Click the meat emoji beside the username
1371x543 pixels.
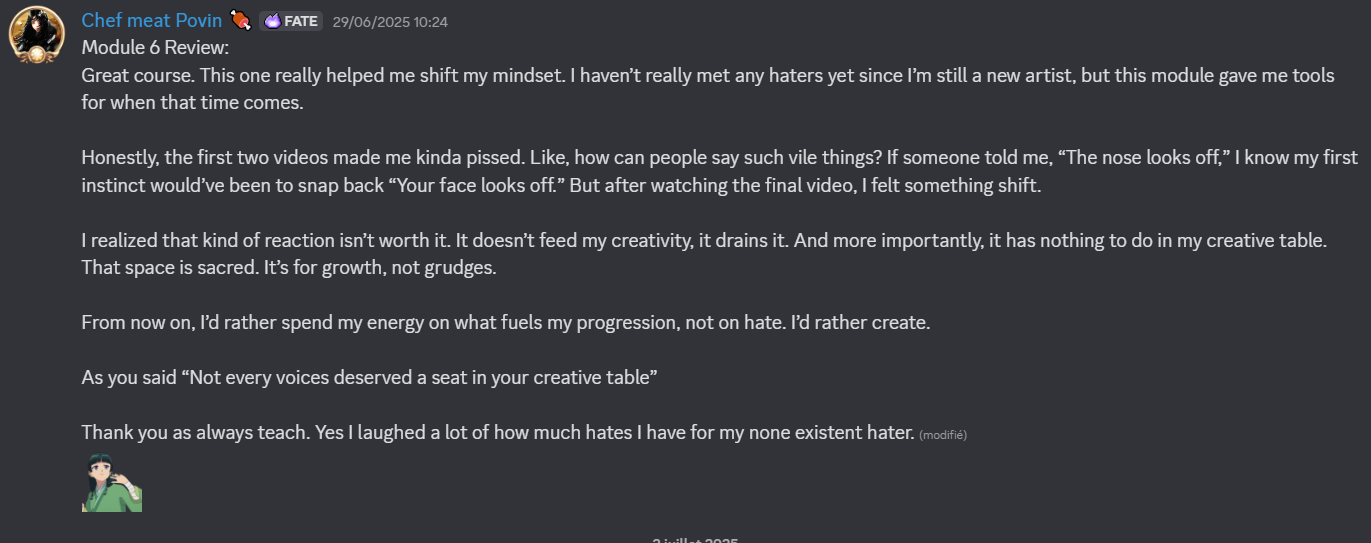pos(241,21)
